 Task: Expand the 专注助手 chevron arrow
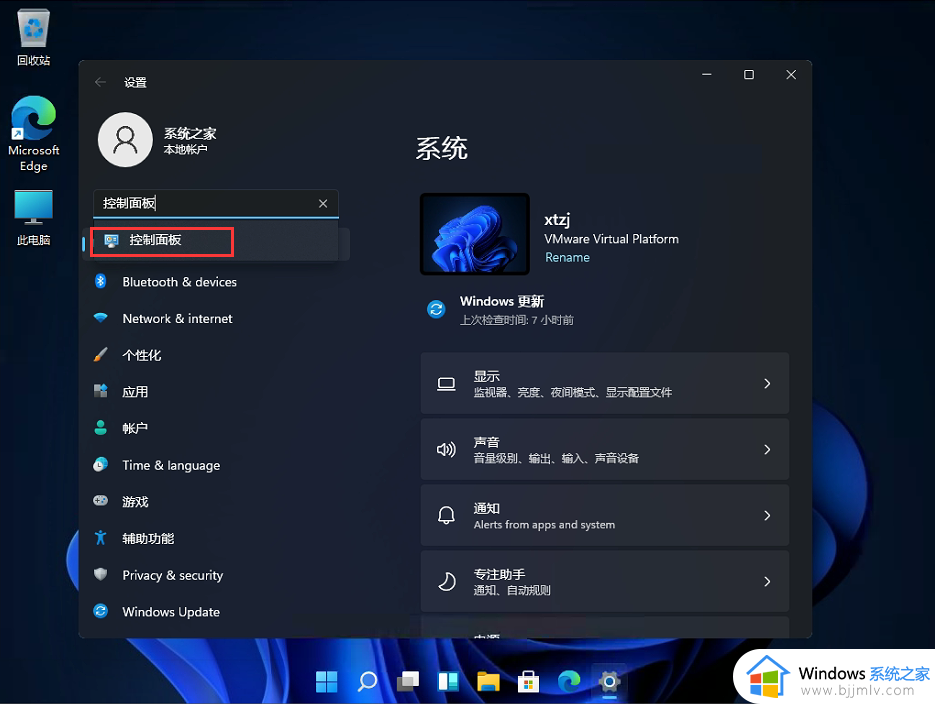[x=767, y=582]
